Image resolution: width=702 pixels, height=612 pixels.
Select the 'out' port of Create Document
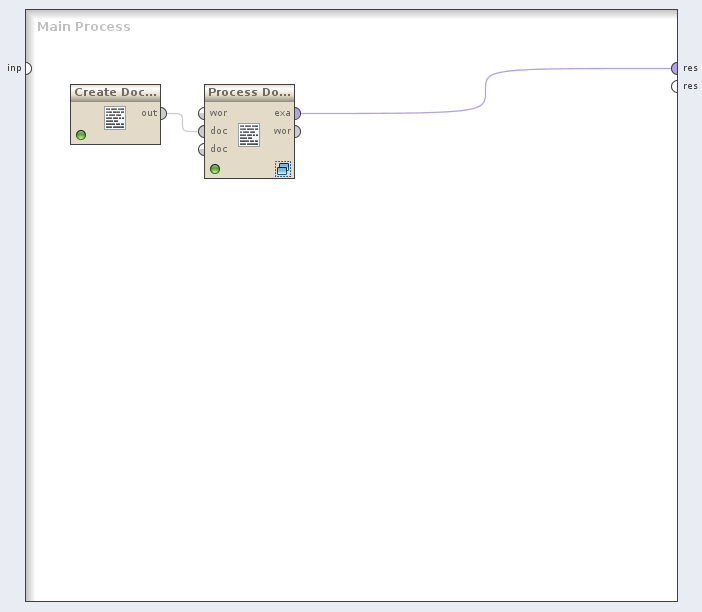click(x=163, y=113)
